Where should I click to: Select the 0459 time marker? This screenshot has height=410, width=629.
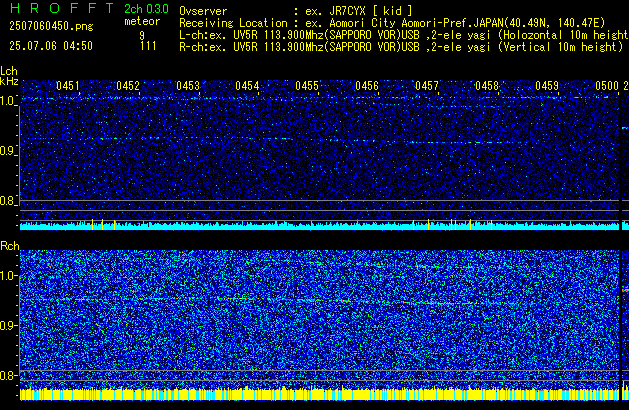[547, 86]
